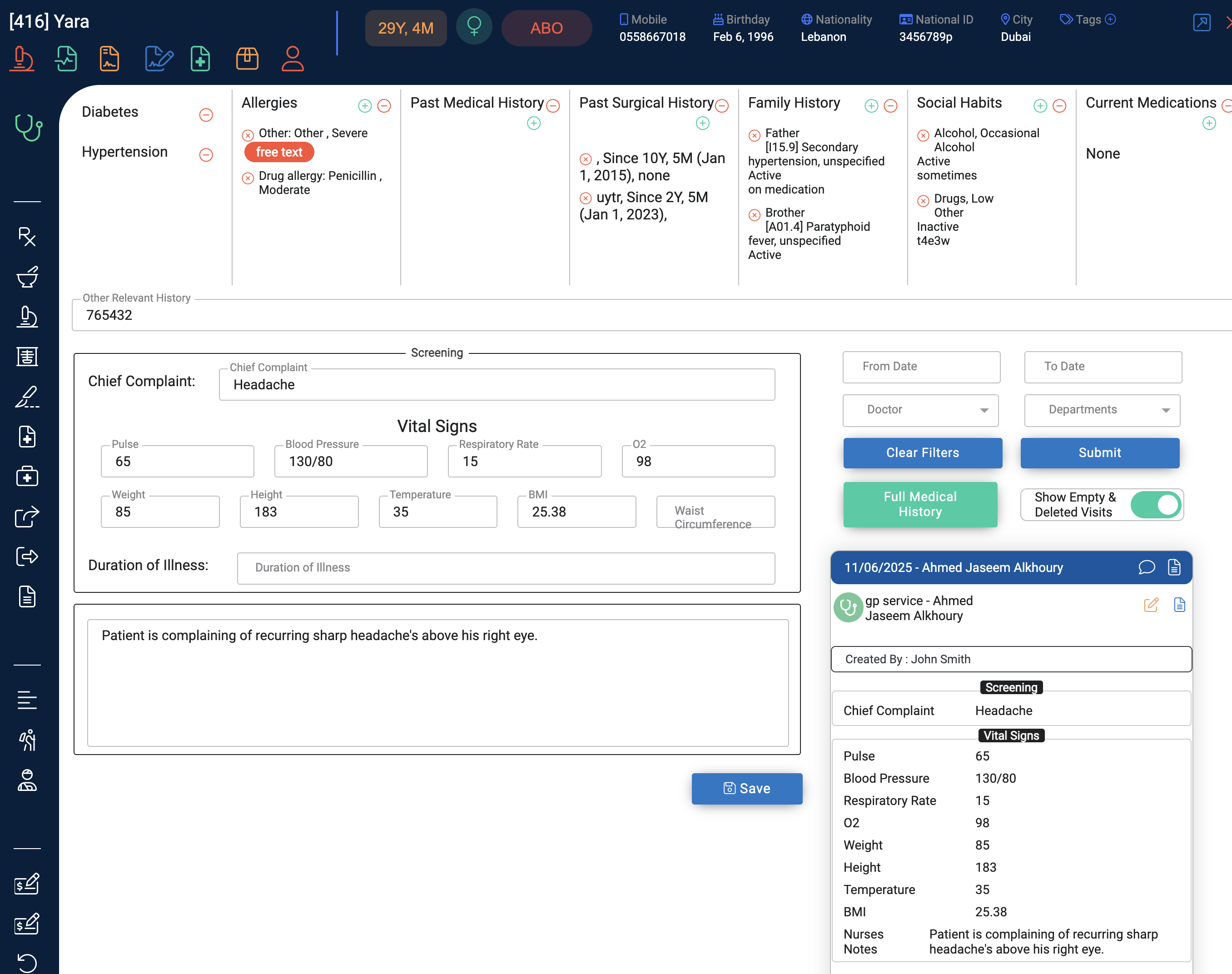This screenshot has height=974, width=1232.
Task: Click the ABO blood group badge
Action: click(546, 28)
